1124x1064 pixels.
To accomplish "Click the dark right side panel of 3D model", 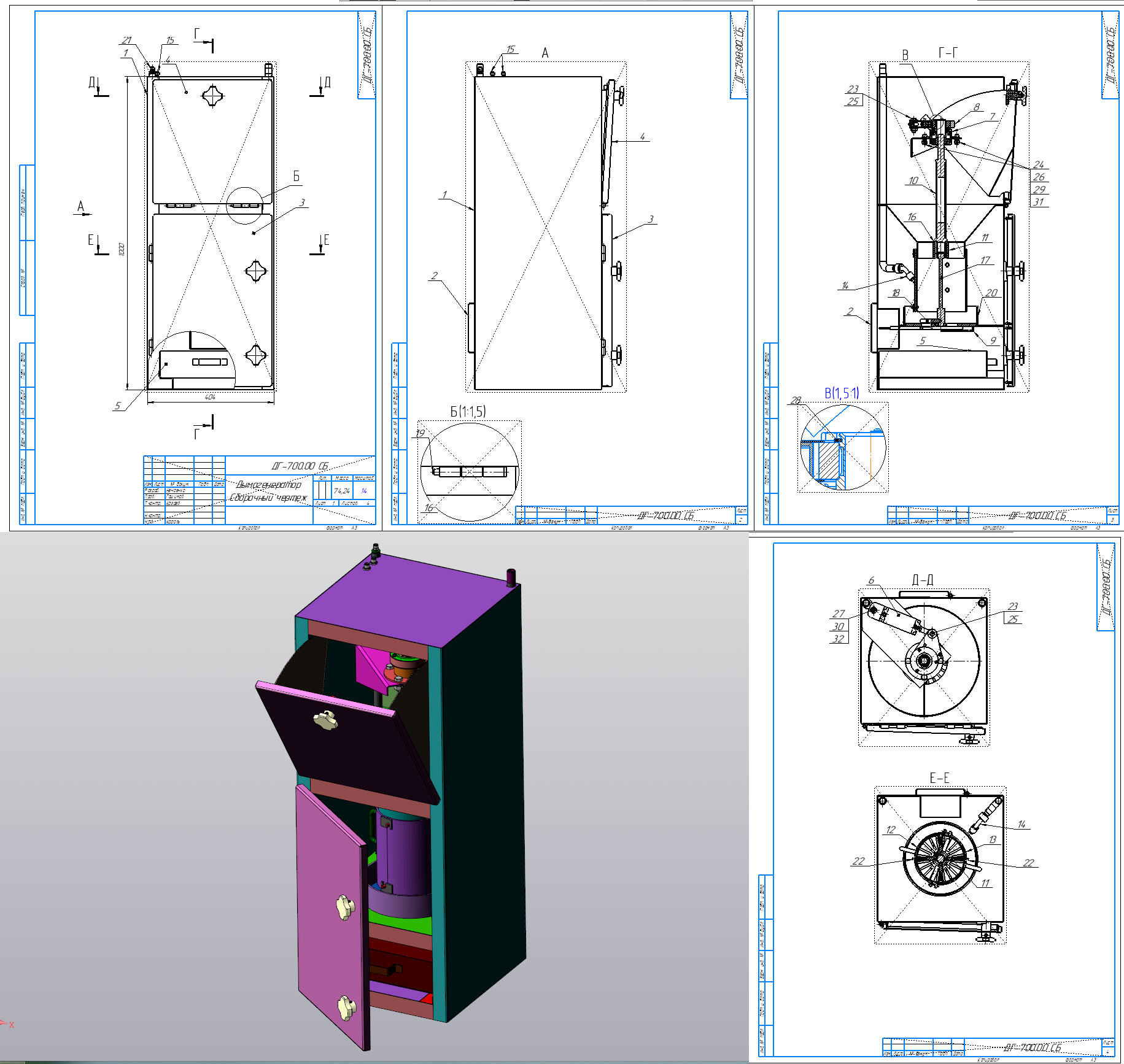I will point(485,804).
